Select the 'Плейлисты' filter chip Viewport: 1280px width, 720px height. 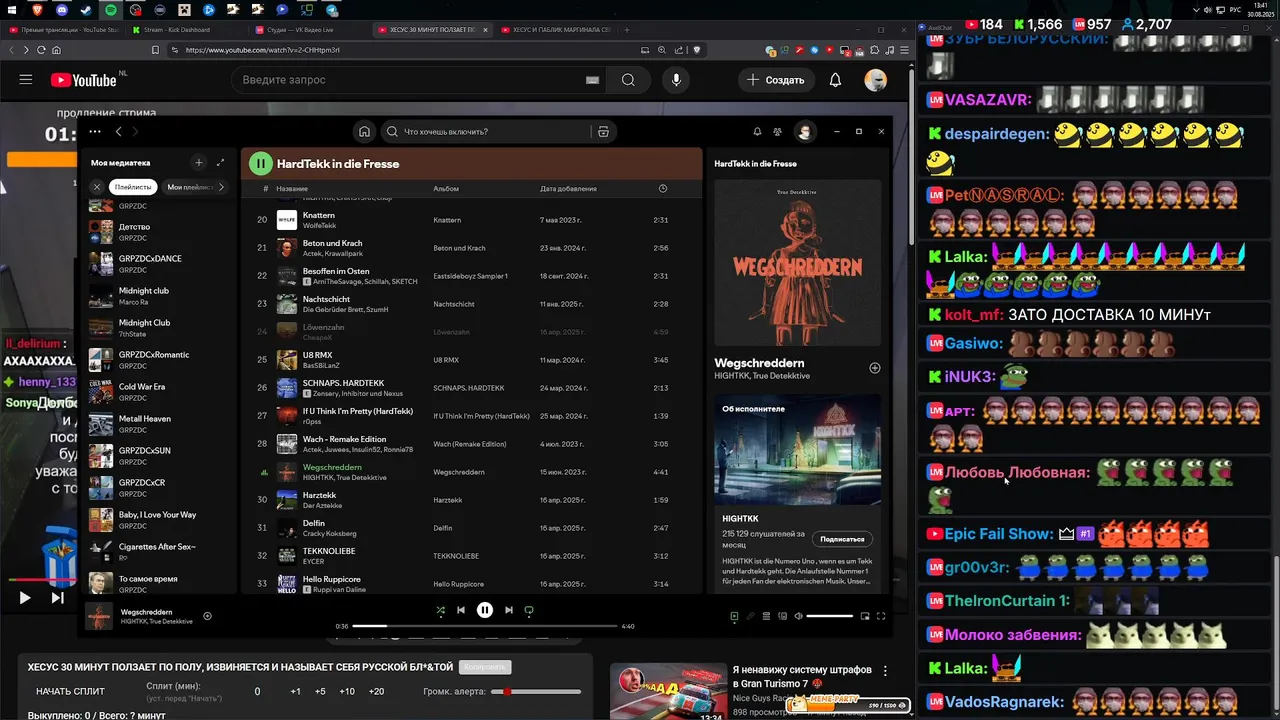(133, 187)
